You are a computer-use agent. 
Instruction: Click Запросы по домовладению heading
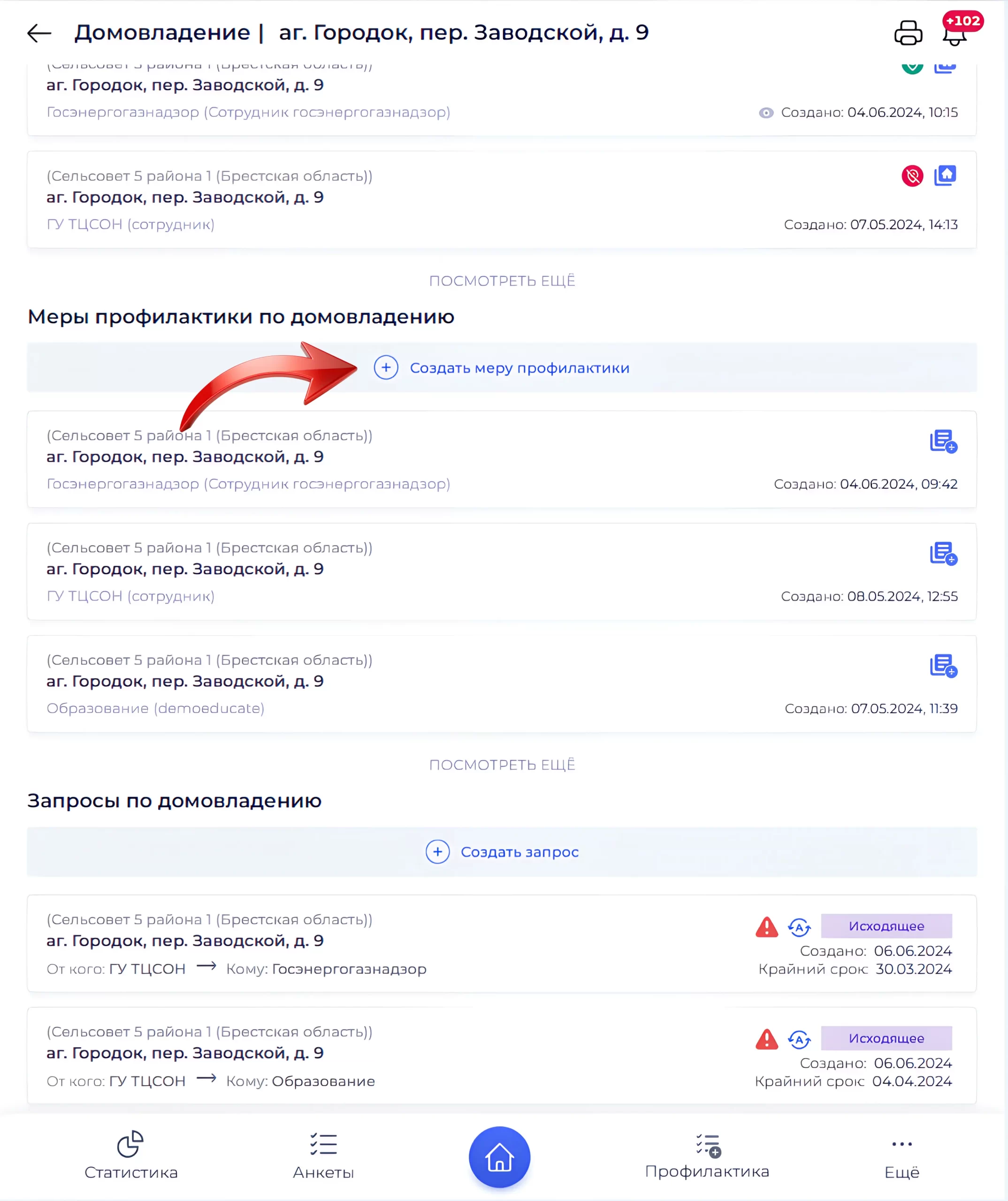tap(175, 801)
